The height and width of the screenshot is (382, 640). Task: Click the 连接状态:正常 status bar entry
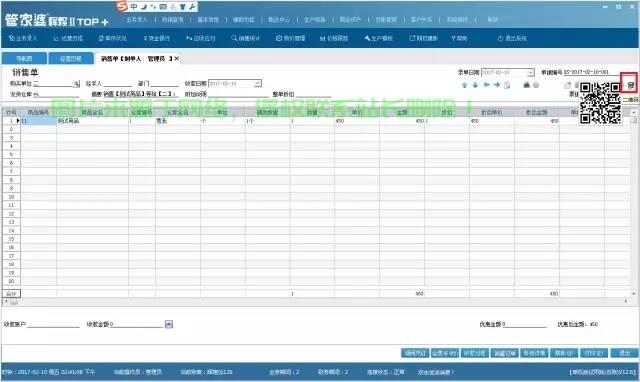click(386, 372)
